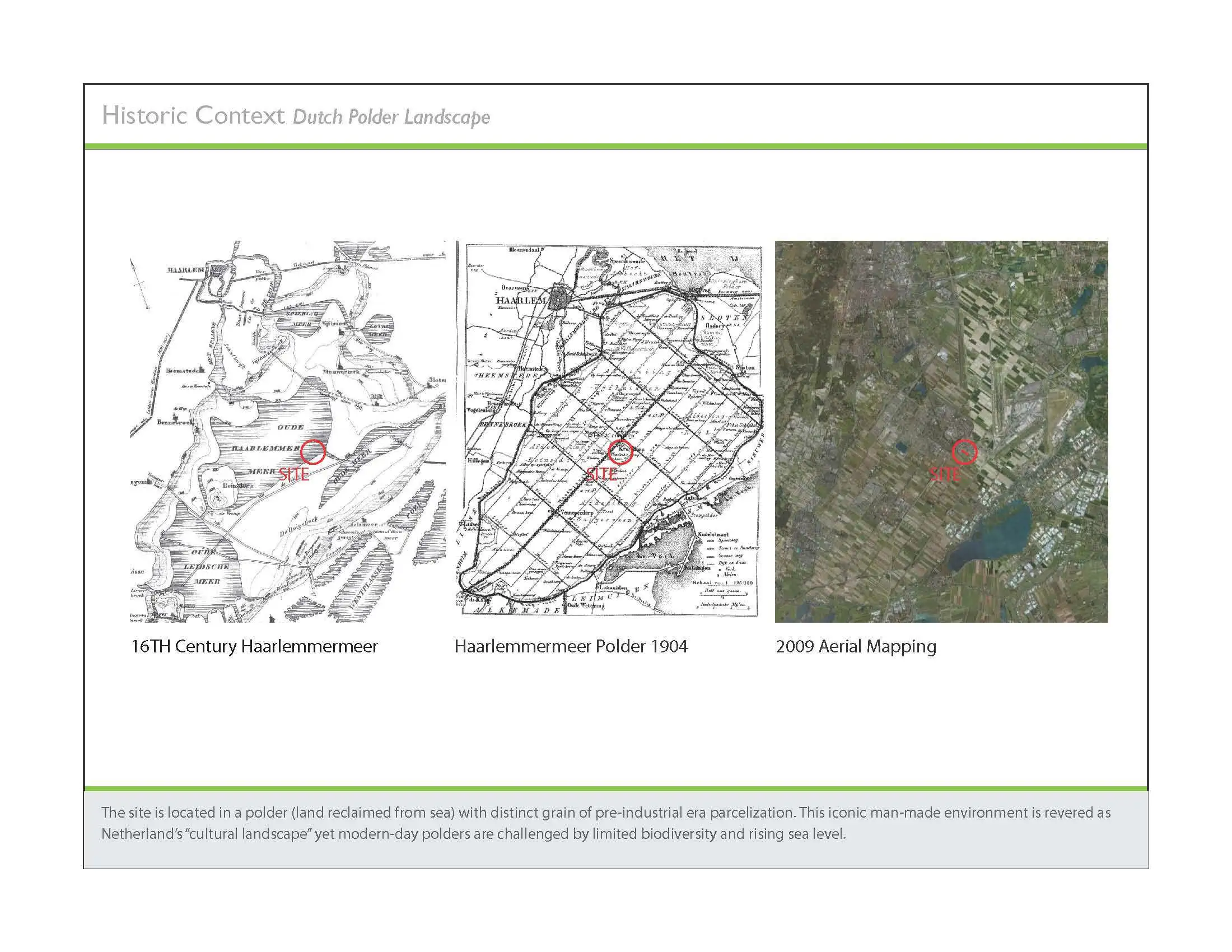Select the 2009 aerial mapping photo
1232x952 pixels.
941,431
